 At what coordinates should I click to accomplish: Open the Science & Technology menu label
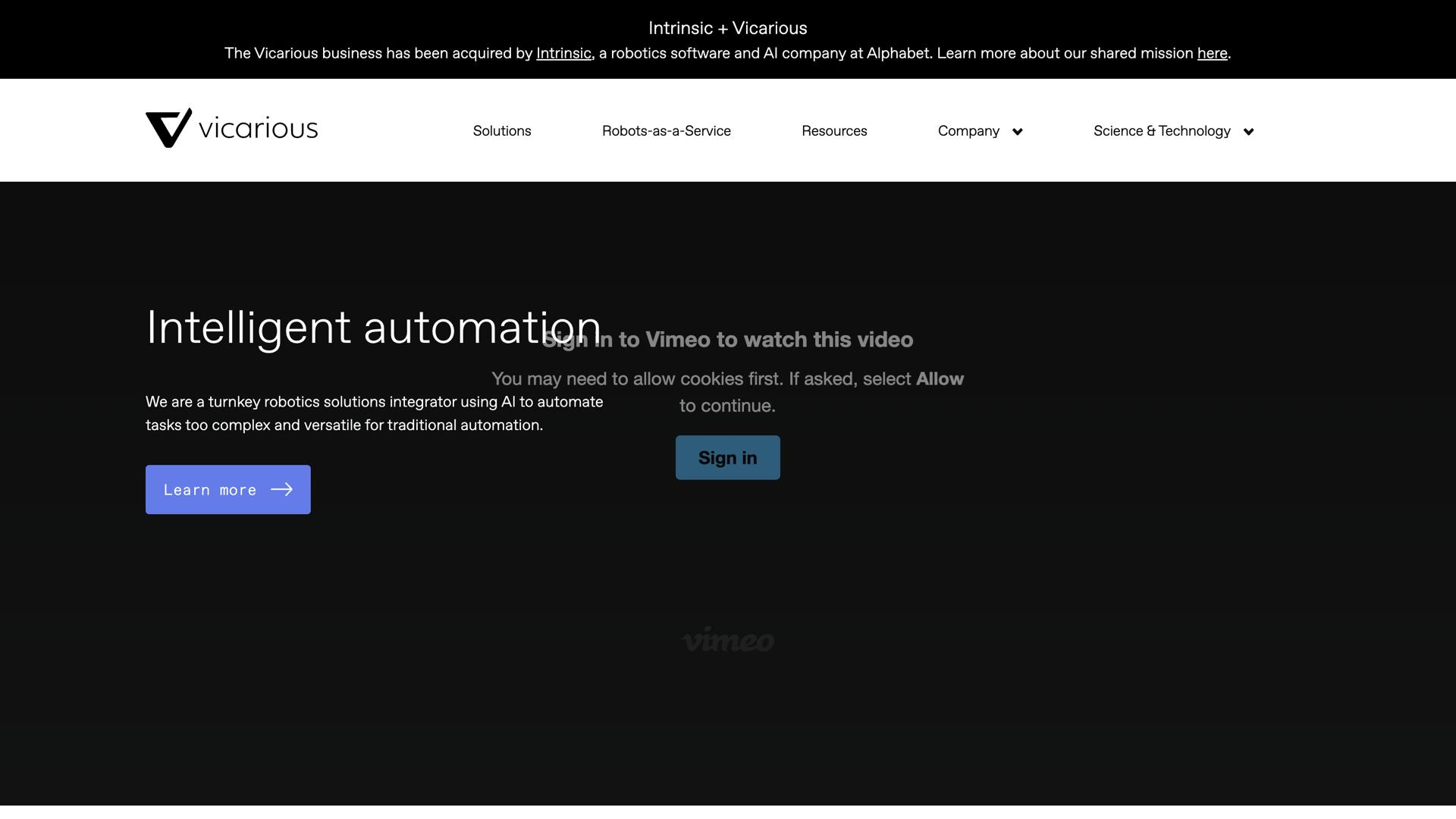(1161, 131)
